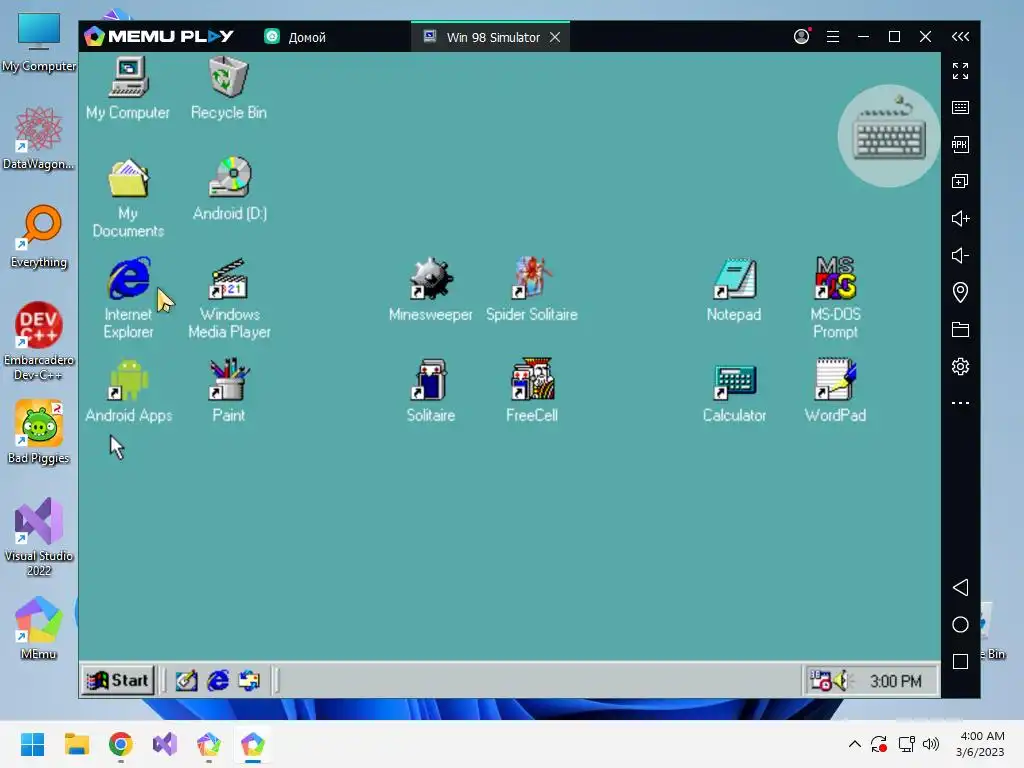Open MEmu key mapping keyboard icon
The height and width of the screenshot is (768, 1024).
(x=960, y=107)
